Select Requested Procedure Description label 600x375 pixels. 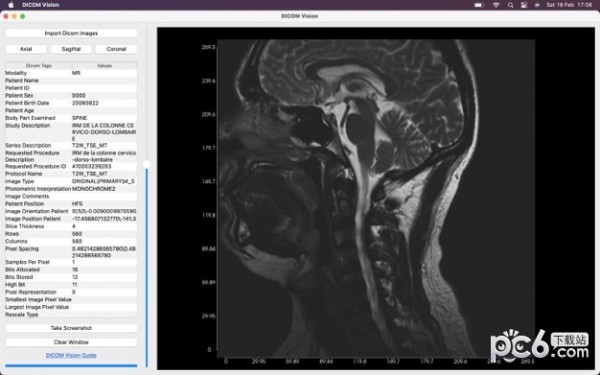tap(32, 156)
